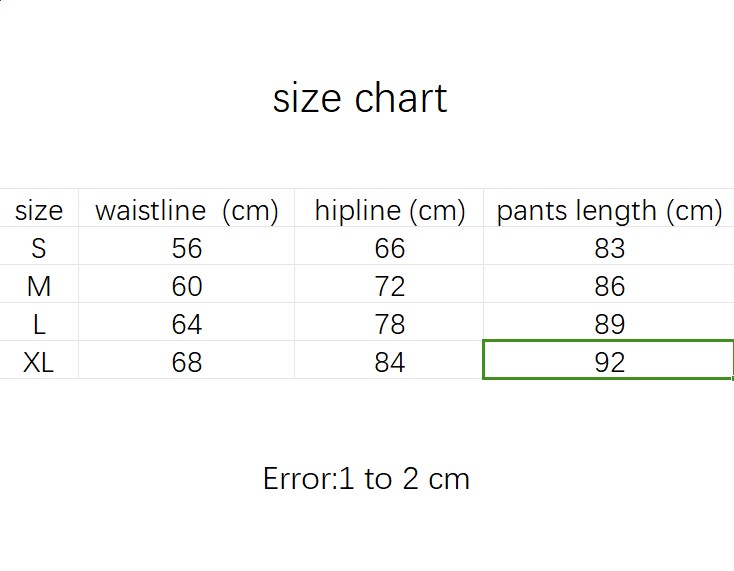Click the hipline cell showing 78
The width and height of the screenshot is (734, 571).
[x=390, y=324]
